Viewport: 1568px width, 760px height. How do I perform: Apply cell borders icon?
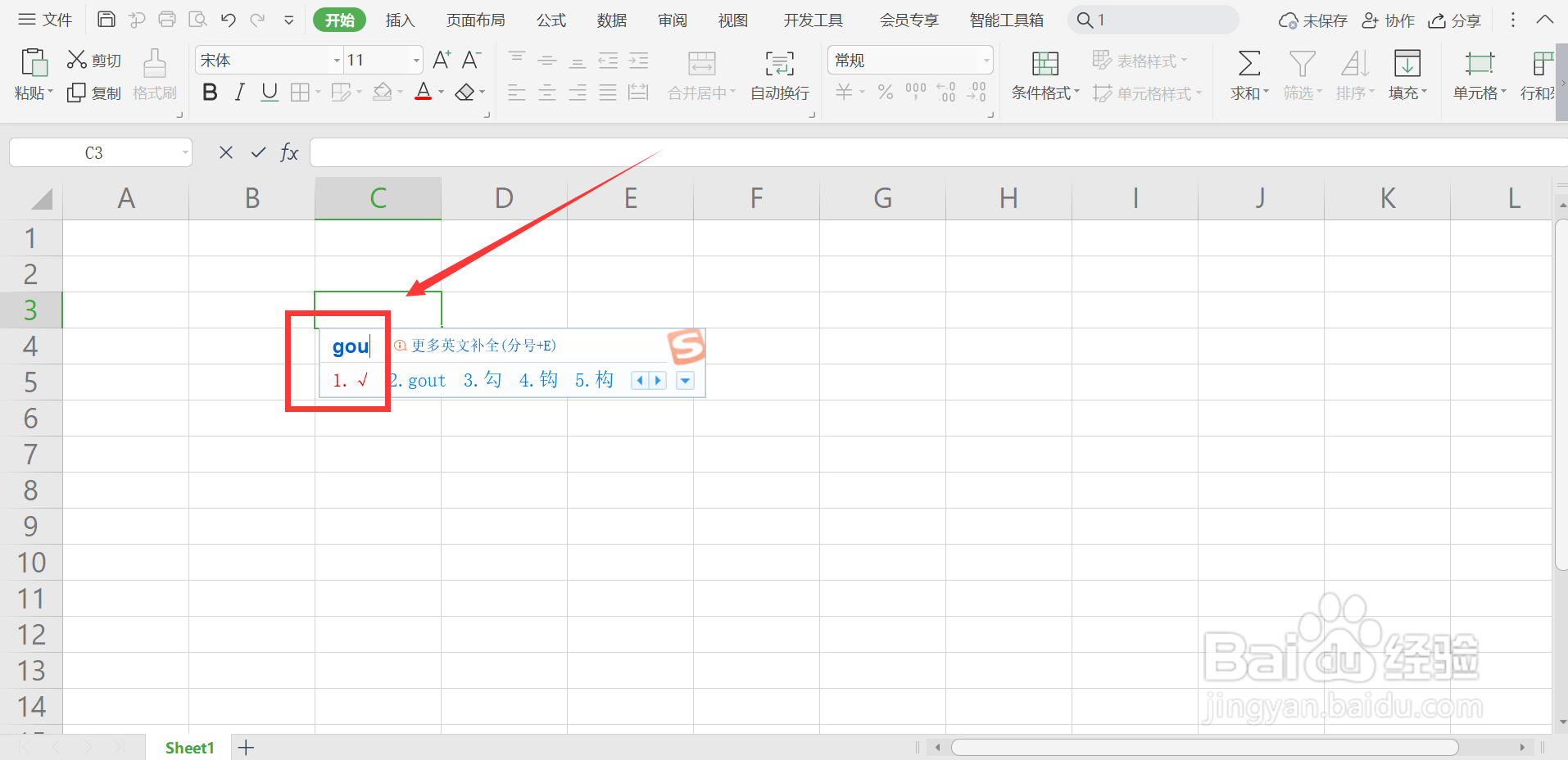pos(301,93)
